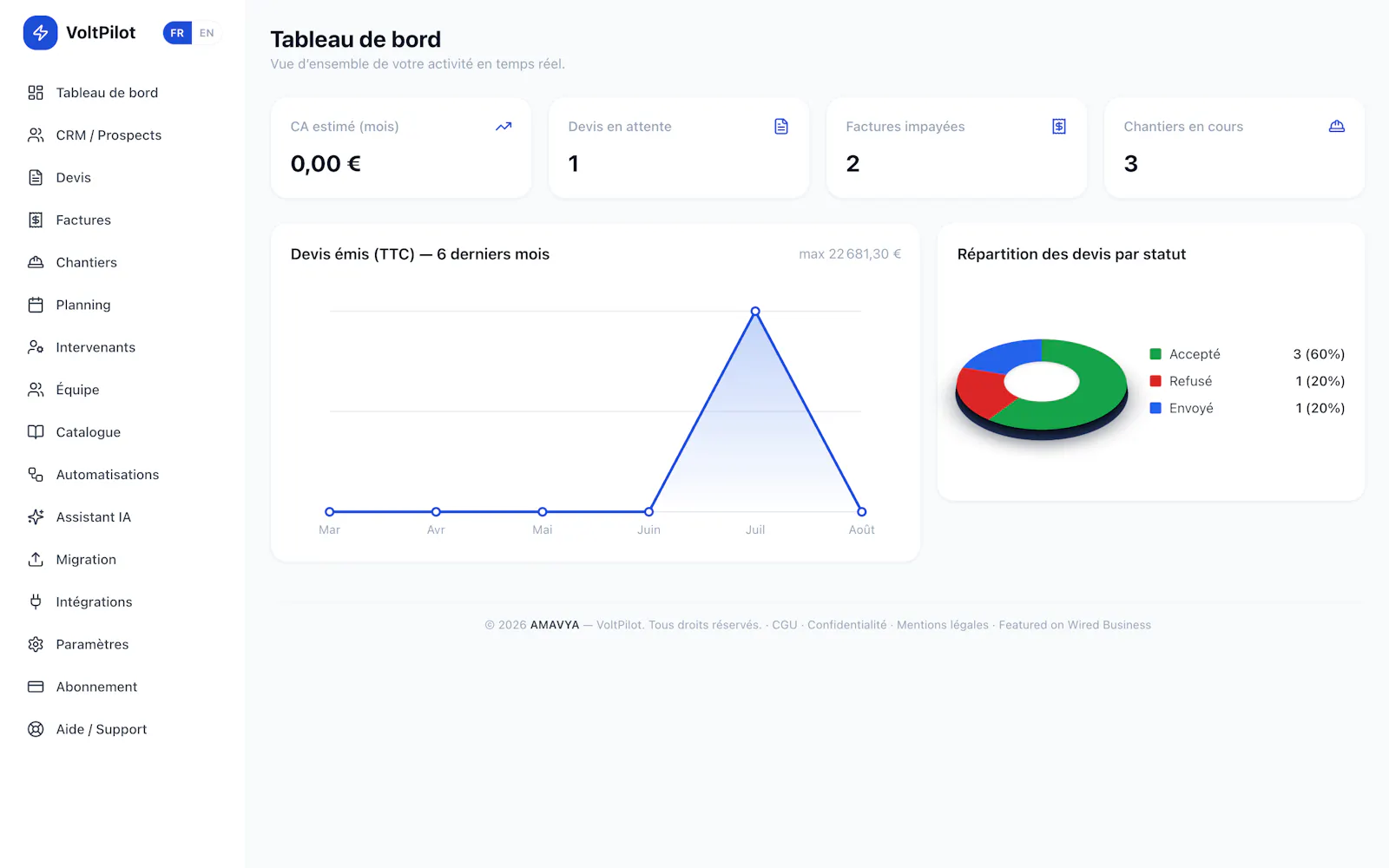Click the Planning calendar icon
The image size is (1389, 868).
point(36,305)
